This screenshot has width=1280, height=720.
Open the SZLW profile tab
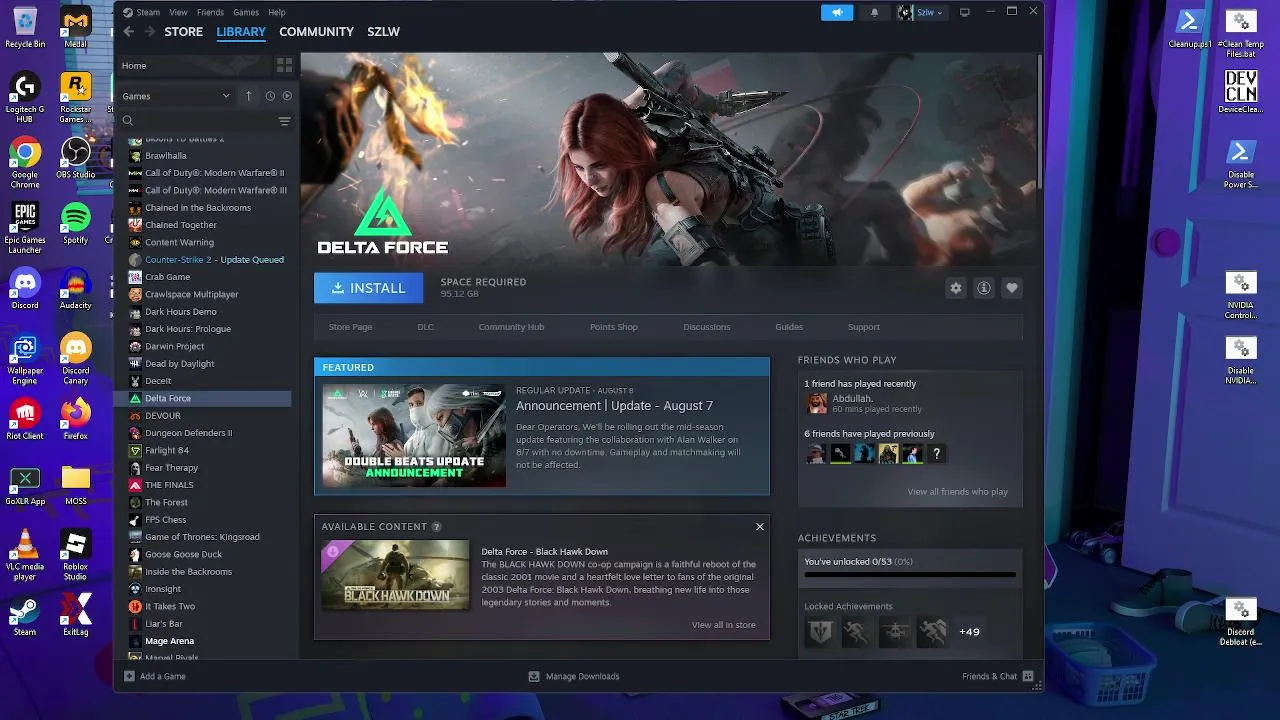383,32
